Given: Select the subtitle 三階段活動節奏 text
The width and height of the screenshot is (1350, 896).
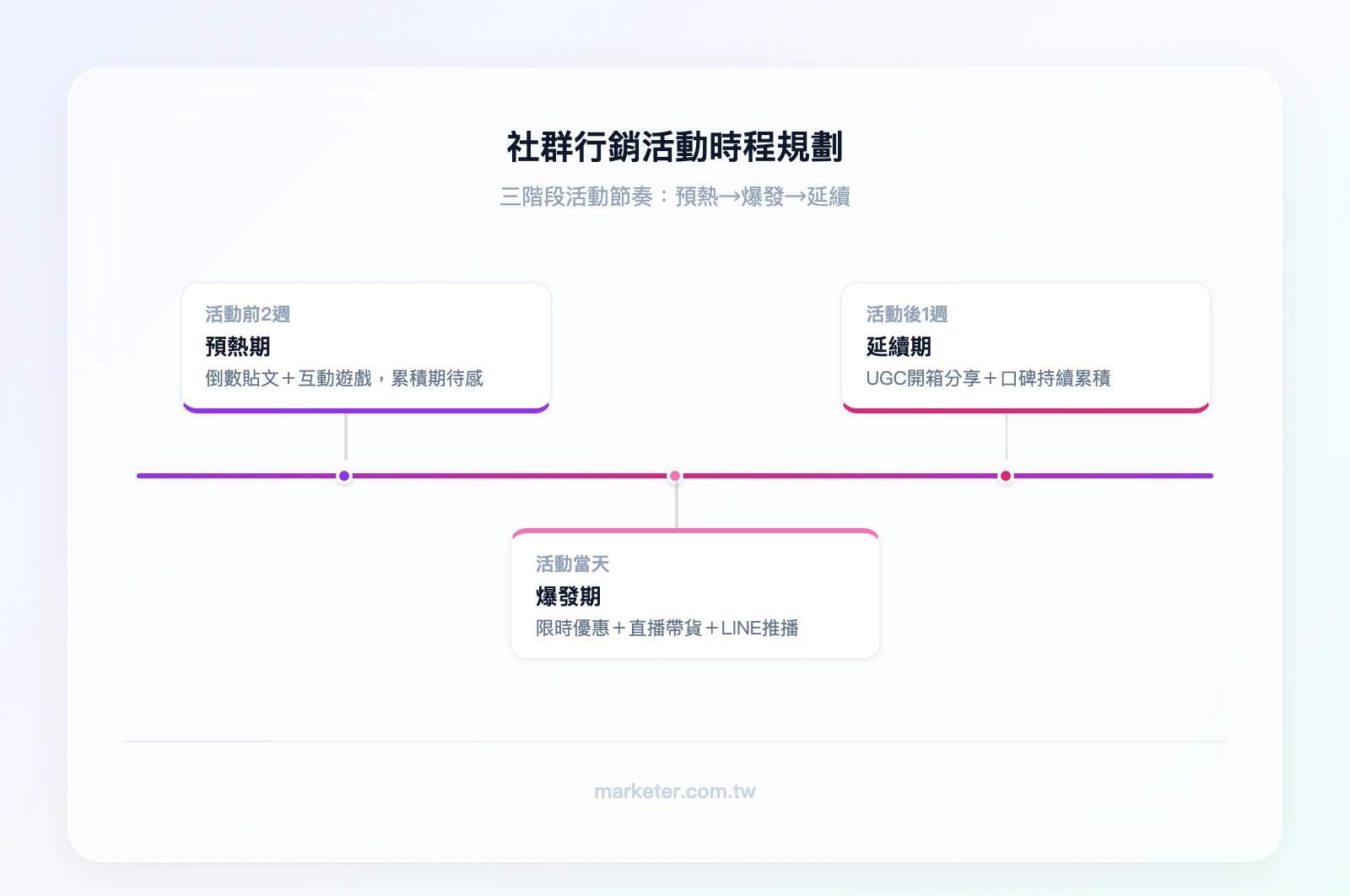Looking at the screenshot, I should [675, 196].
